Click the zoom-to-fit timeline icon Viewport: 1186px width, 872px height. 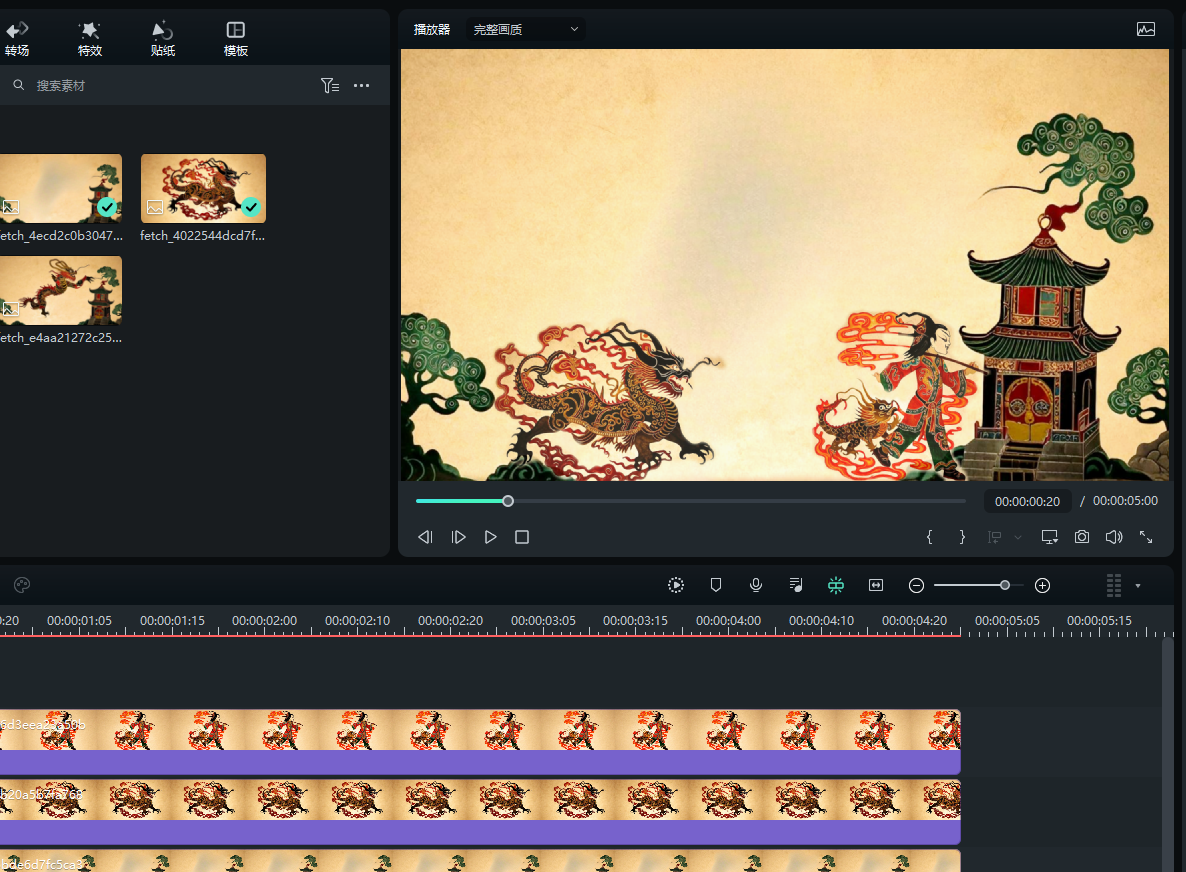point(876,585)
